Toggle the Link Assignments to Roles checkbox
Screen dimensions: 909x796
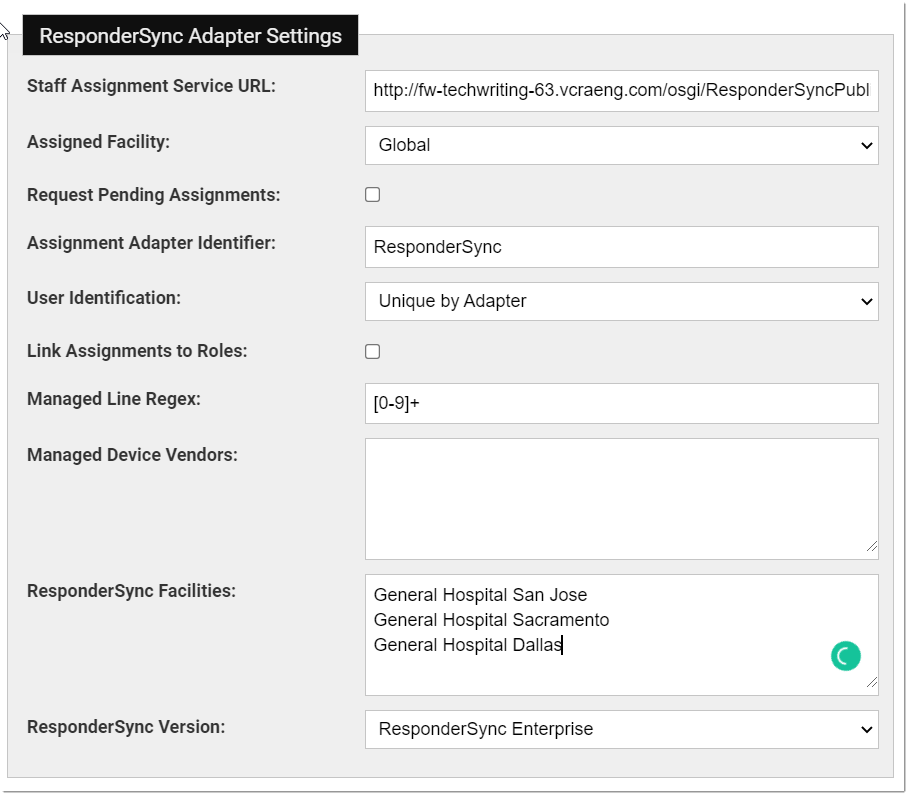coord(372,351)
